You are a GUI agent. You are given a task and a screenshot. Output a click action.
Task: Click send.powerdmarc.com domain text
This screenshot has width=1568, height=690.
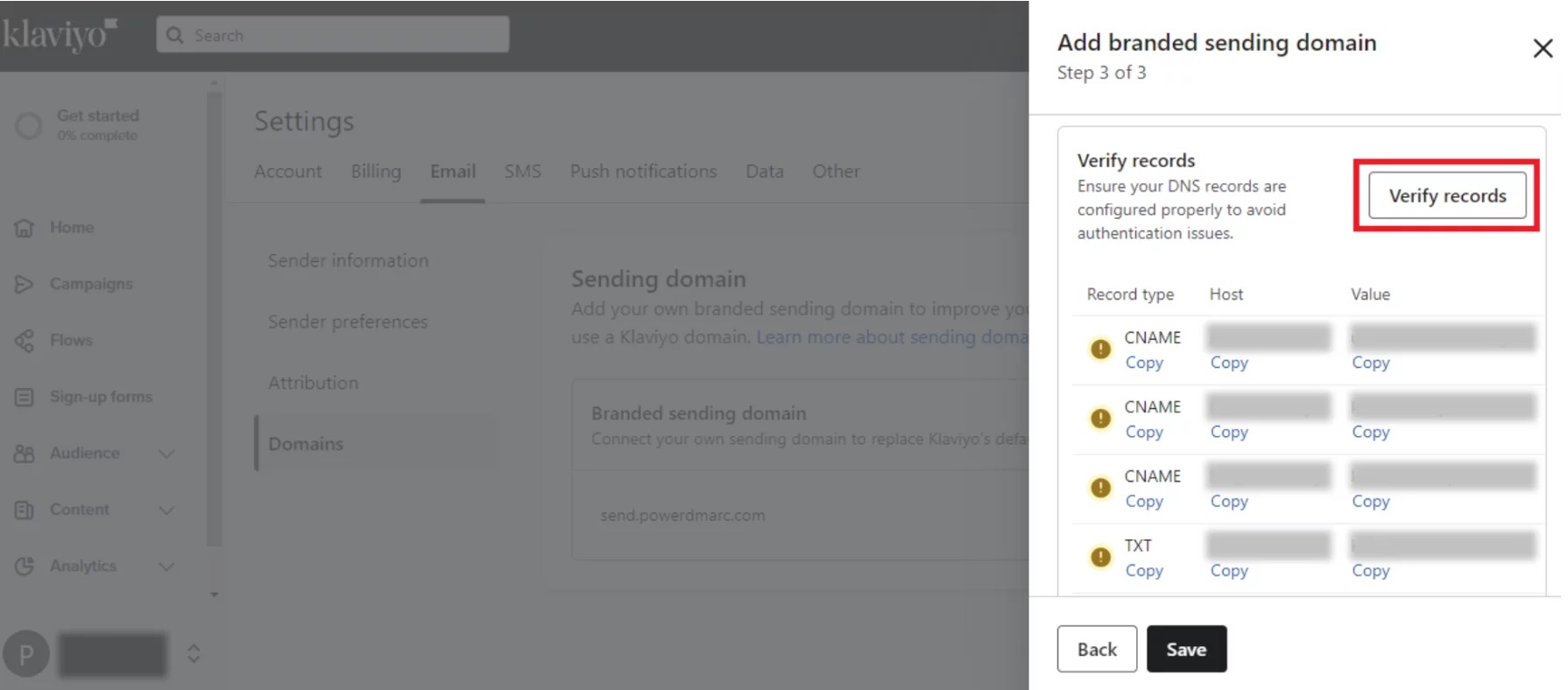[682, 516]
